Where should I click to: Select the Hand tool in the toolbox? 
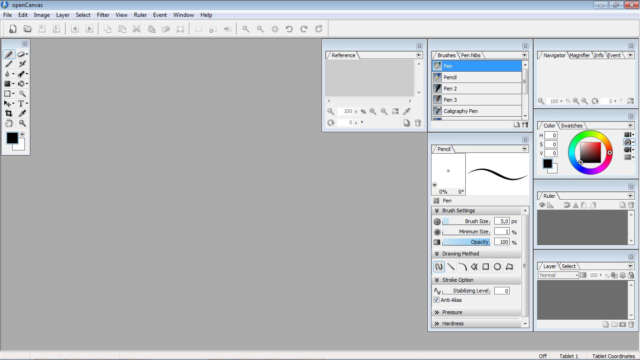click(9, 123)
